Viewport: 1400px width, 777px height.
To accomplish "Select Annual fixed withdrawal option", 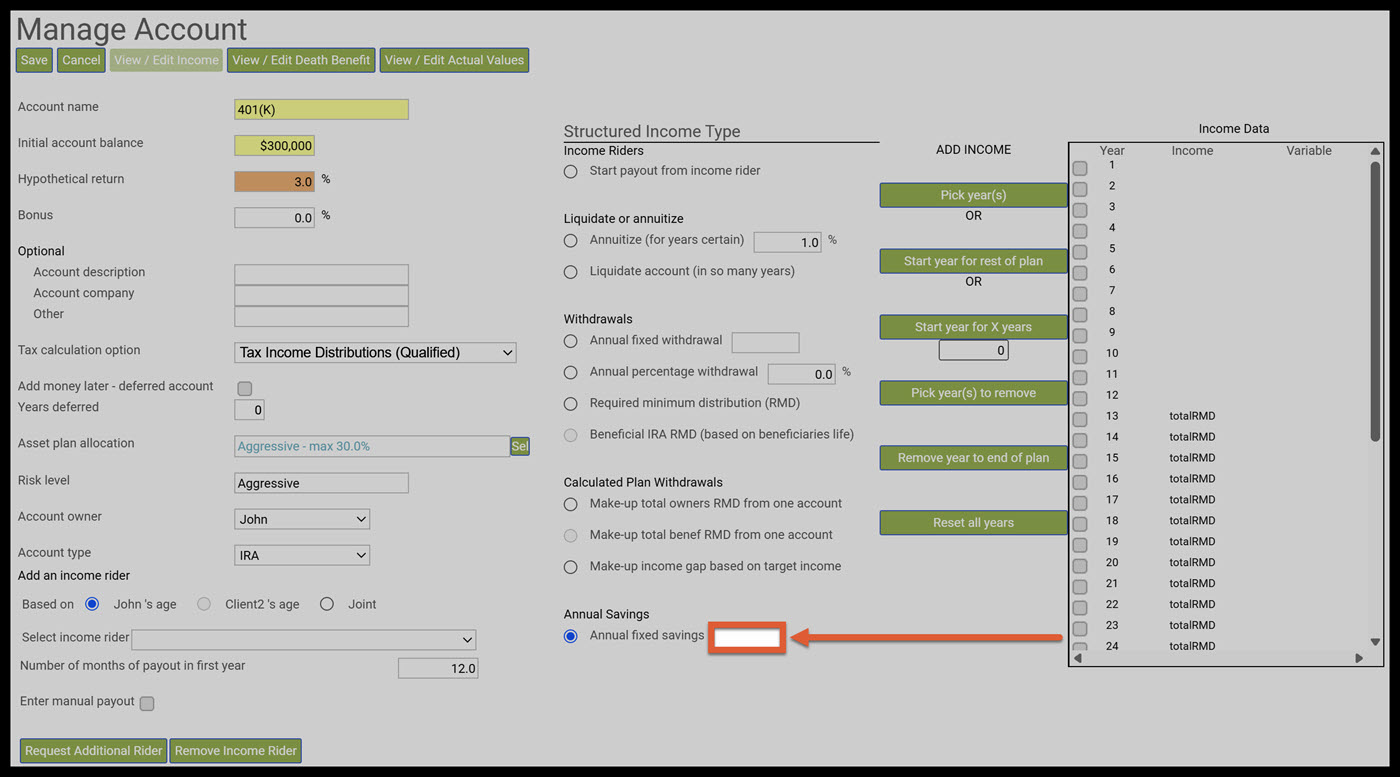I will click(571, 341).
